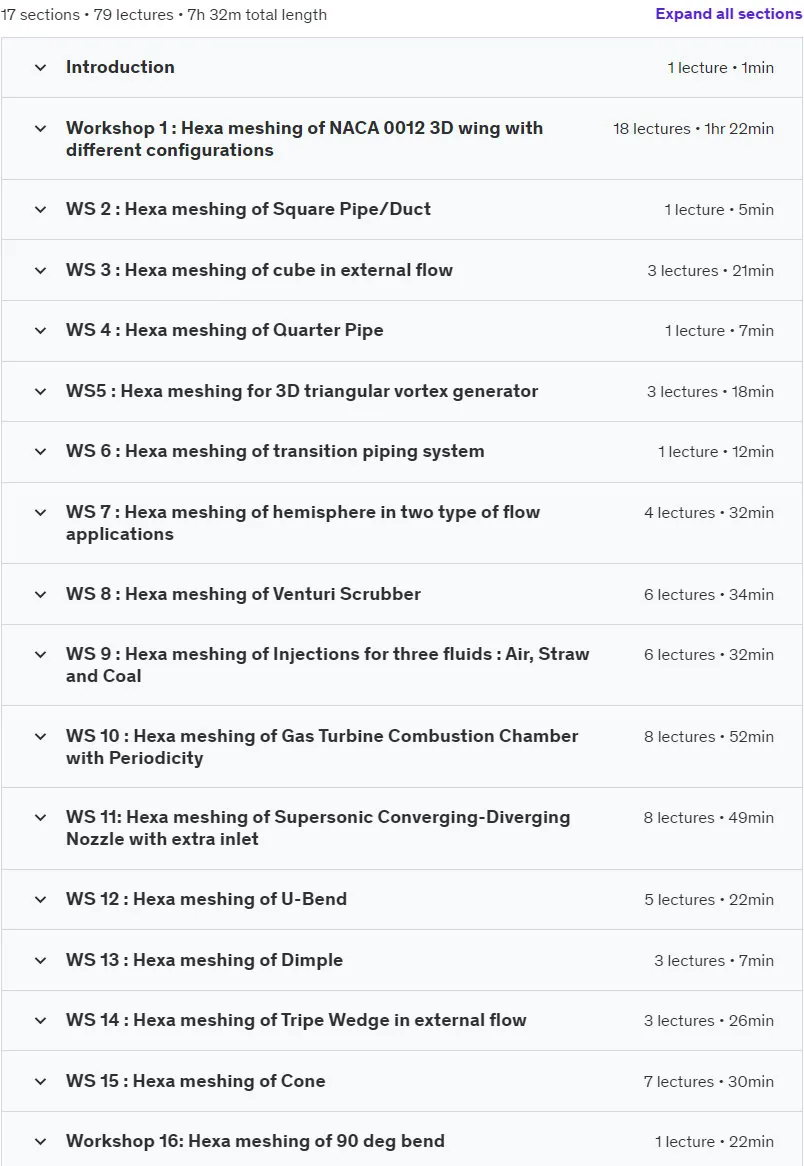This screenshot has height=1166, width=804.
Task: Expand WS 12 U-Bend chevron
Action: tap(41, 900)
